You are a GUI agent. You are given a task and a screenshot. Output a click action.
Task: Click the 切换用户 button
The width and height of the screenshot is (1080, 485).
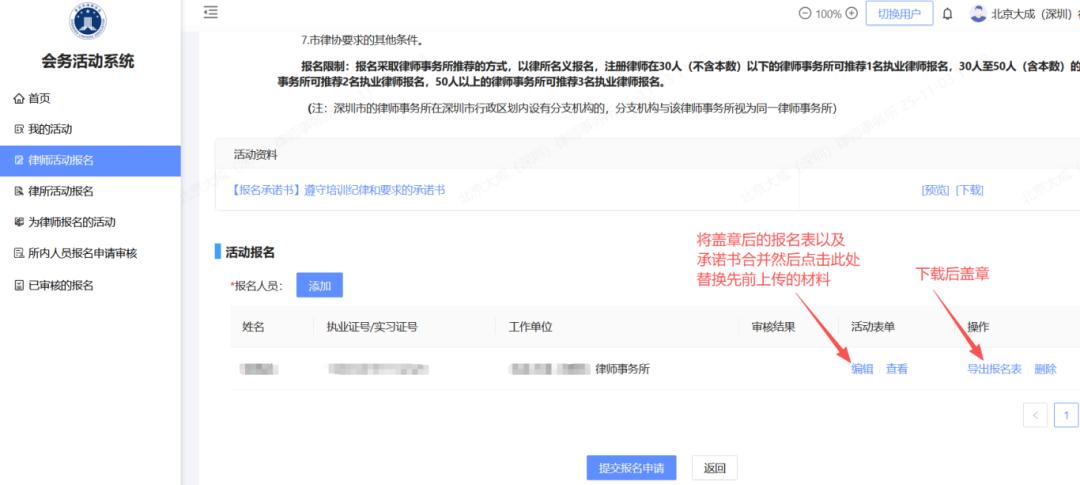pyautogui.click(x=899, y=14)
